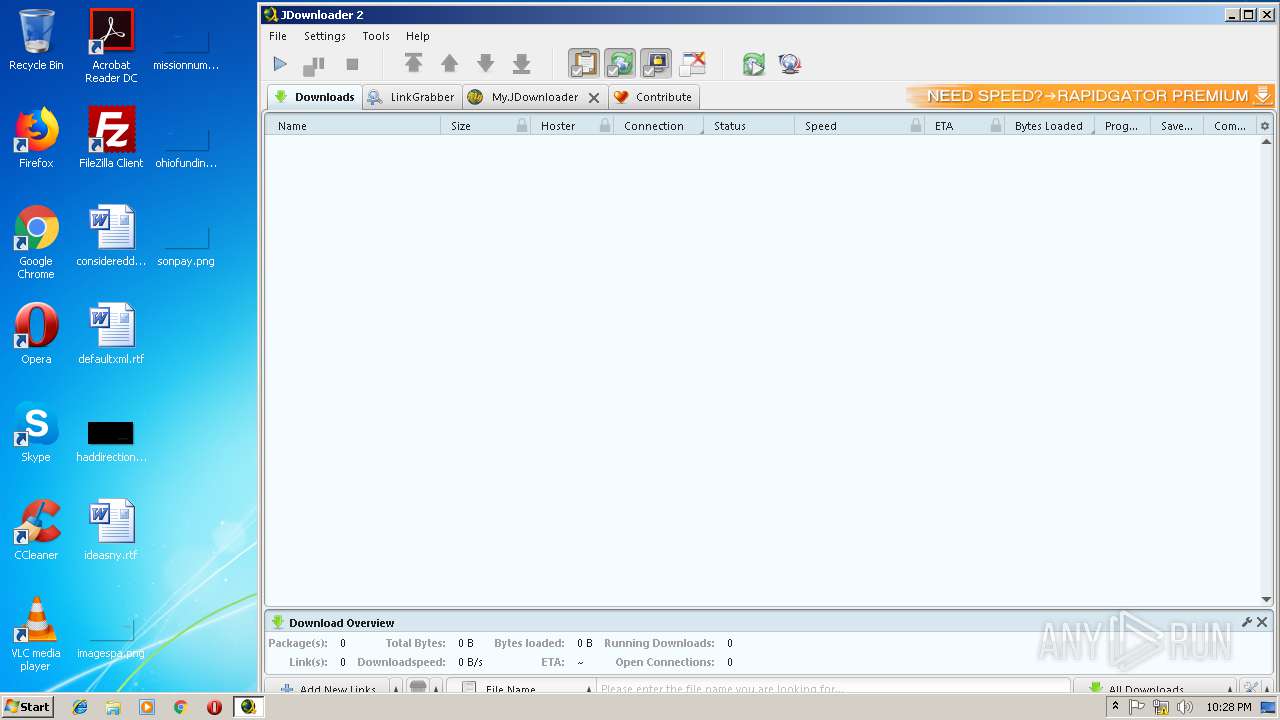The height and width of the screenshot is (720, 1280).
Task: Expand Add New Links dropdown arrow
Action: tap(396, 689)
